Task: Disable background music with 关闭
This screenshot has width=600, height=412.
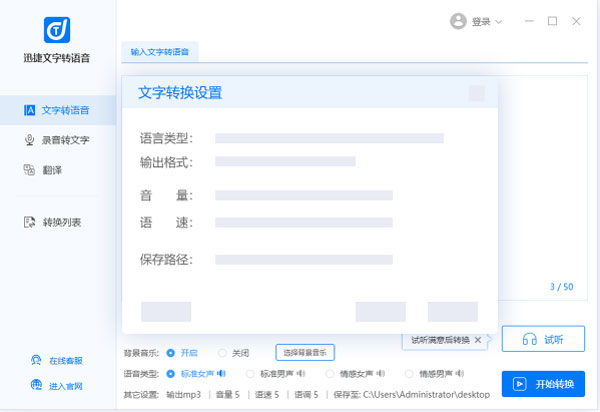Action: coord(223,353)
